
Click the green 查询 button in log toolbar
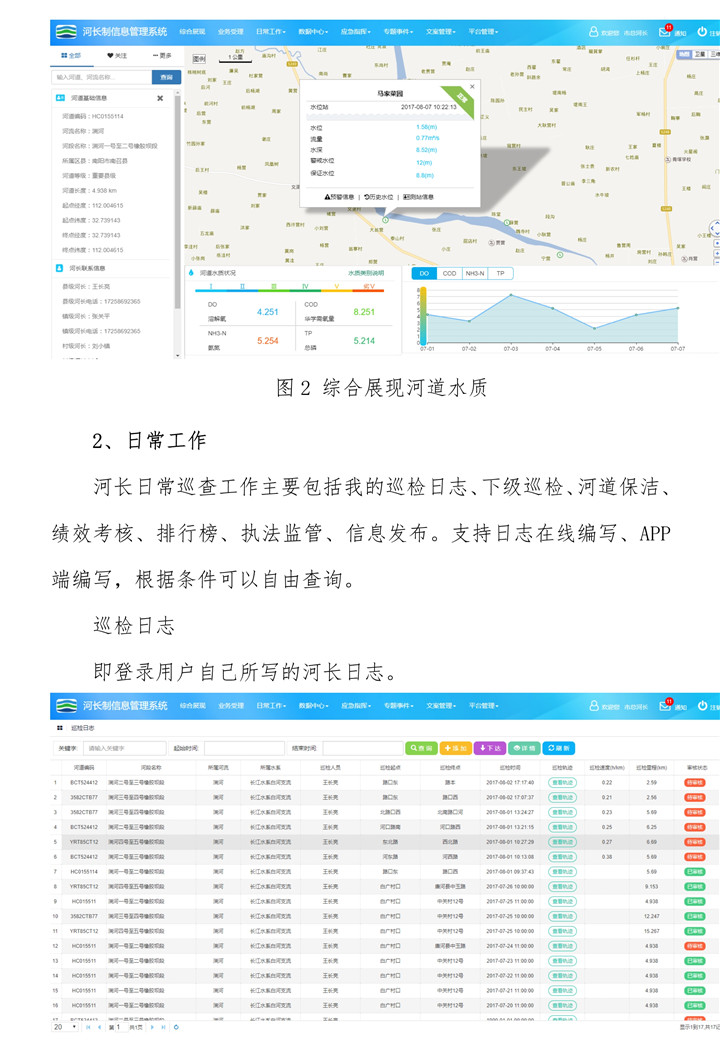tap(421, 748)
